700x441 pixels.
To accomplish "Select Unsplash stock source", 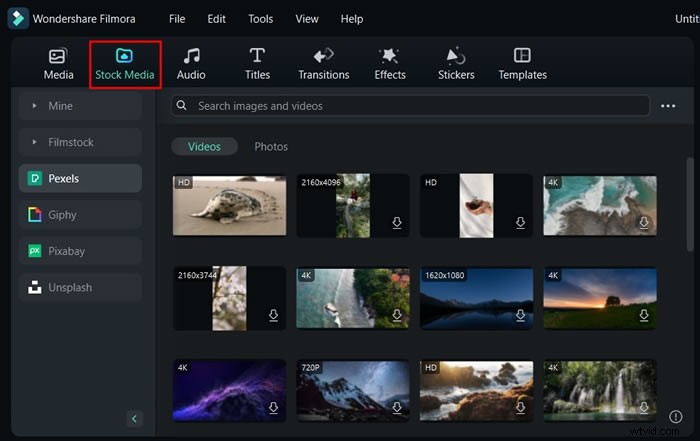I will point(80,287).
